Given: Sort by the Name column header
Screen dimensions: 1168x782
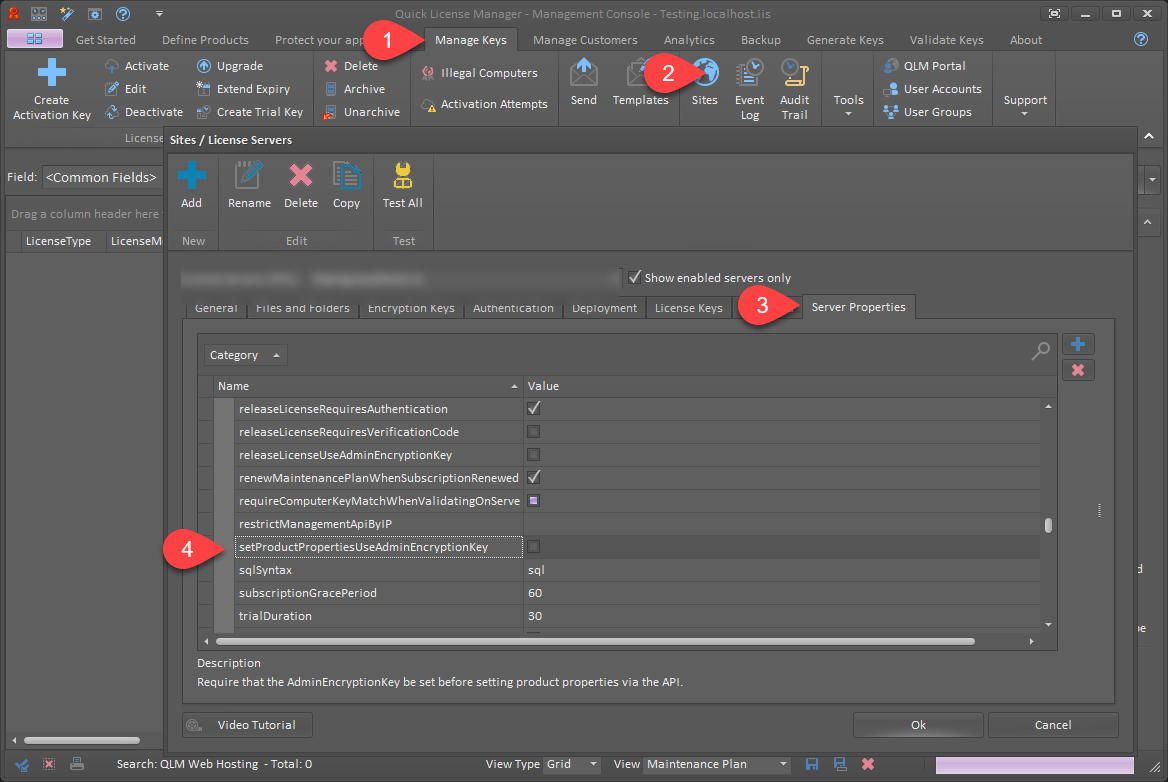Looking at the screenshot, I should coord(368,386).
